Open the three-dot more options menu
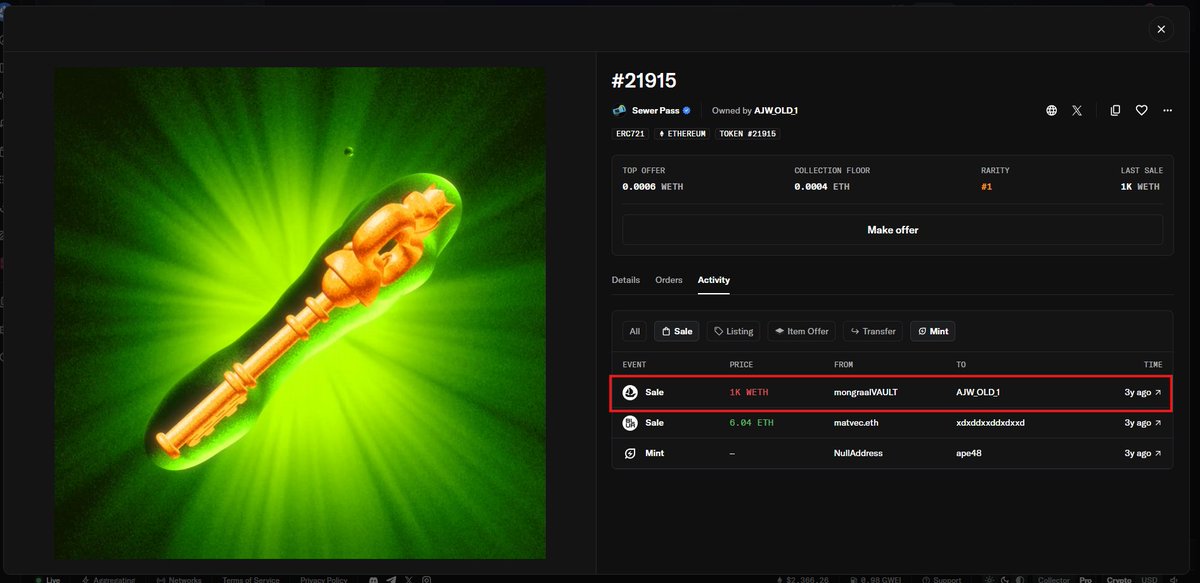 click(x=1167, y=111)
